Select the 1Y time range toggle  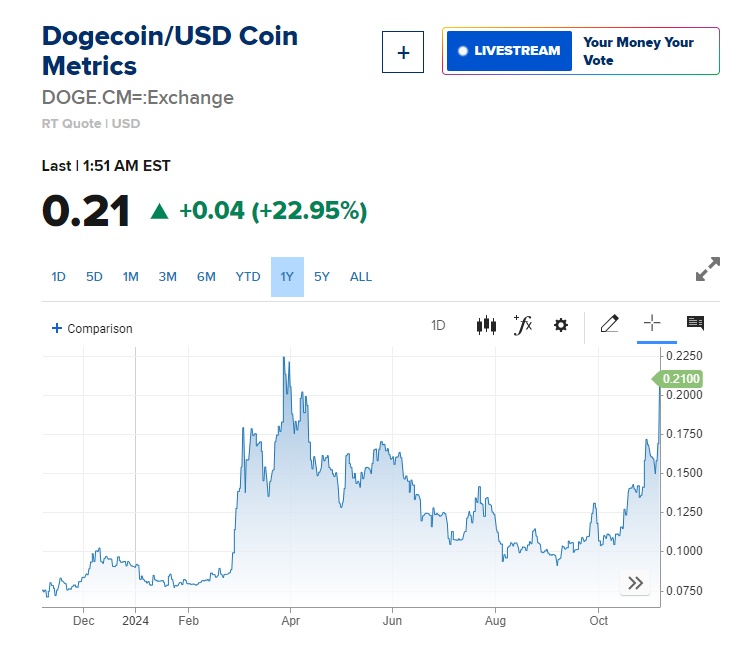287,277
